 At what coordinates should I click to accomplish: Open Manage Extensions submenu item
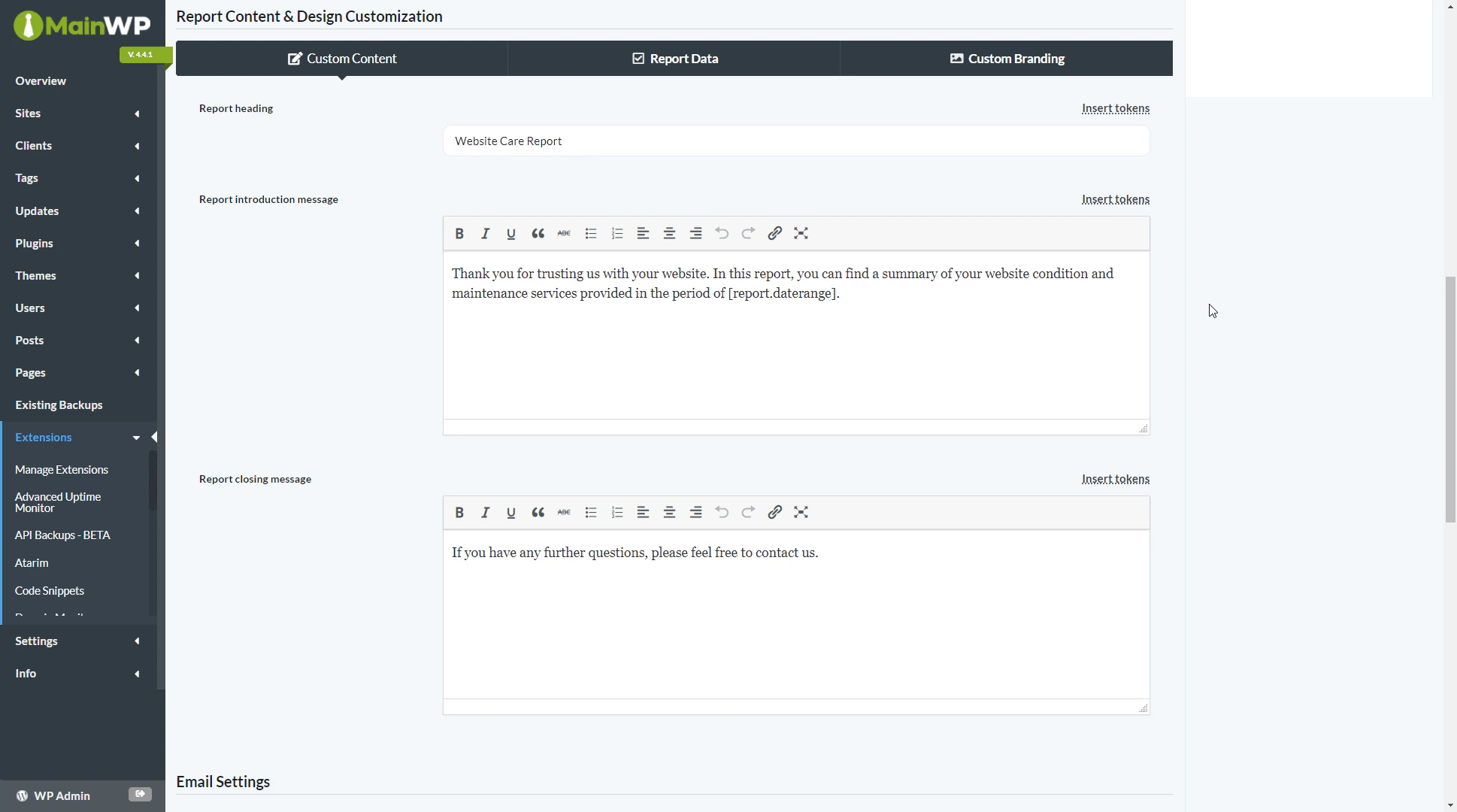[62, 469]
